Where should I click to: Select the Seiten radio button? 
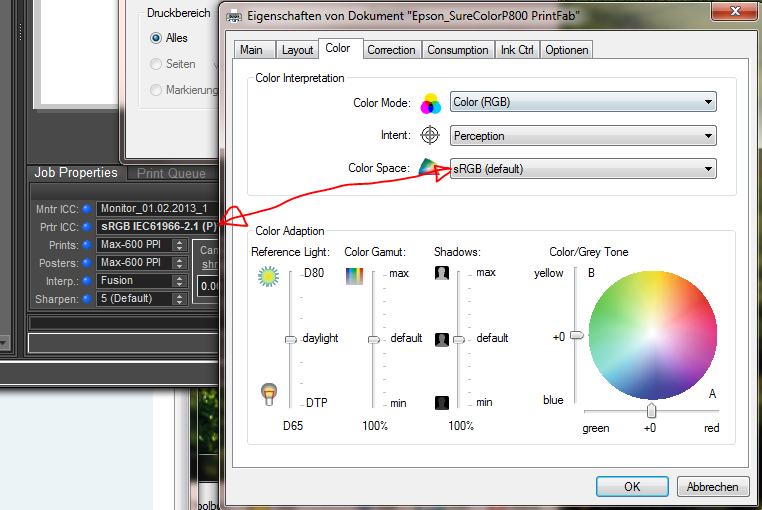point(156,64)
